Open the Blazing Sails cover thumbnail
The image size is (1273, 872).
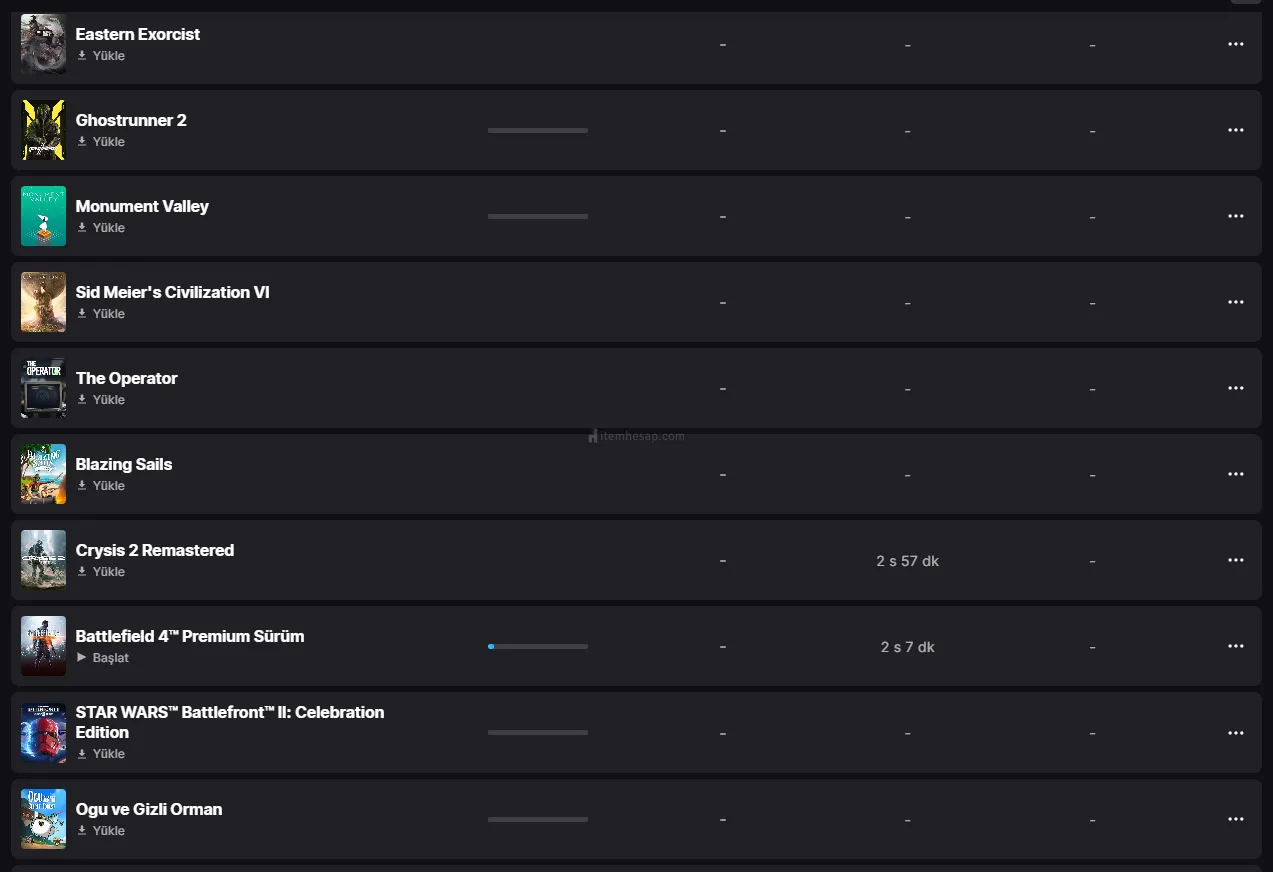click(43, 474)
